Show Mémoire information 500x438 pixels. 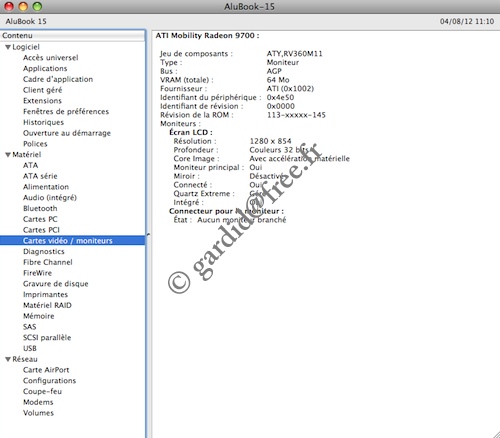pyautogui.click(x=38, y=316)
